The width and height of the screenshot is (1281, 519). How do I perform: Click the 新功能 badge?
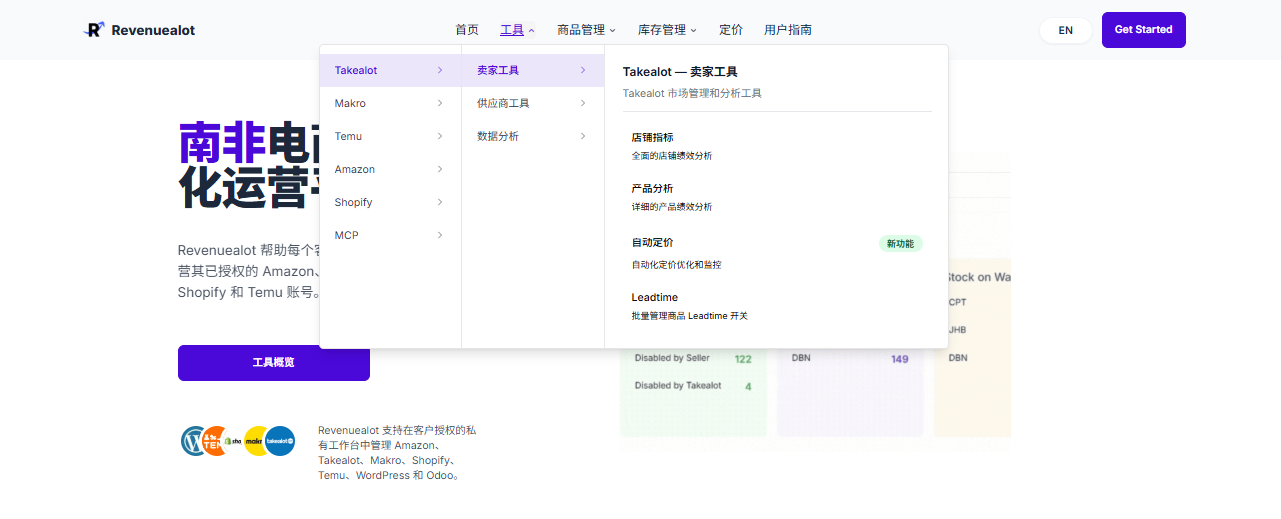pyautogui.click(x=900, y=243)
